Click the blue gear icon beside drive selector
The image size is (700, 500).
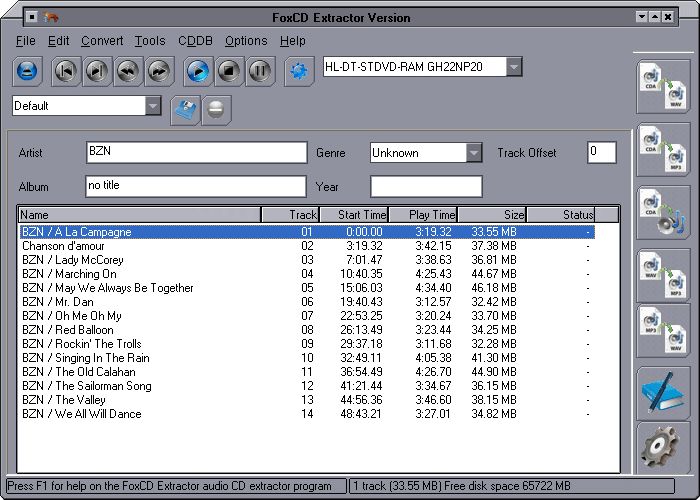point(299,71)
